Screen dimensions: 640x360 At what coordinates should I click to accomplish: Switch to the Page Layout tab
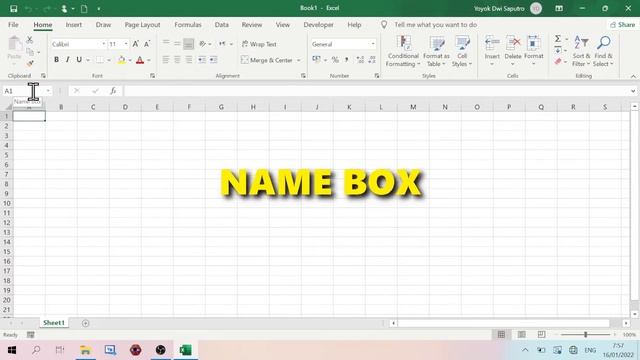pyautogui.click(x=142, y=24)
